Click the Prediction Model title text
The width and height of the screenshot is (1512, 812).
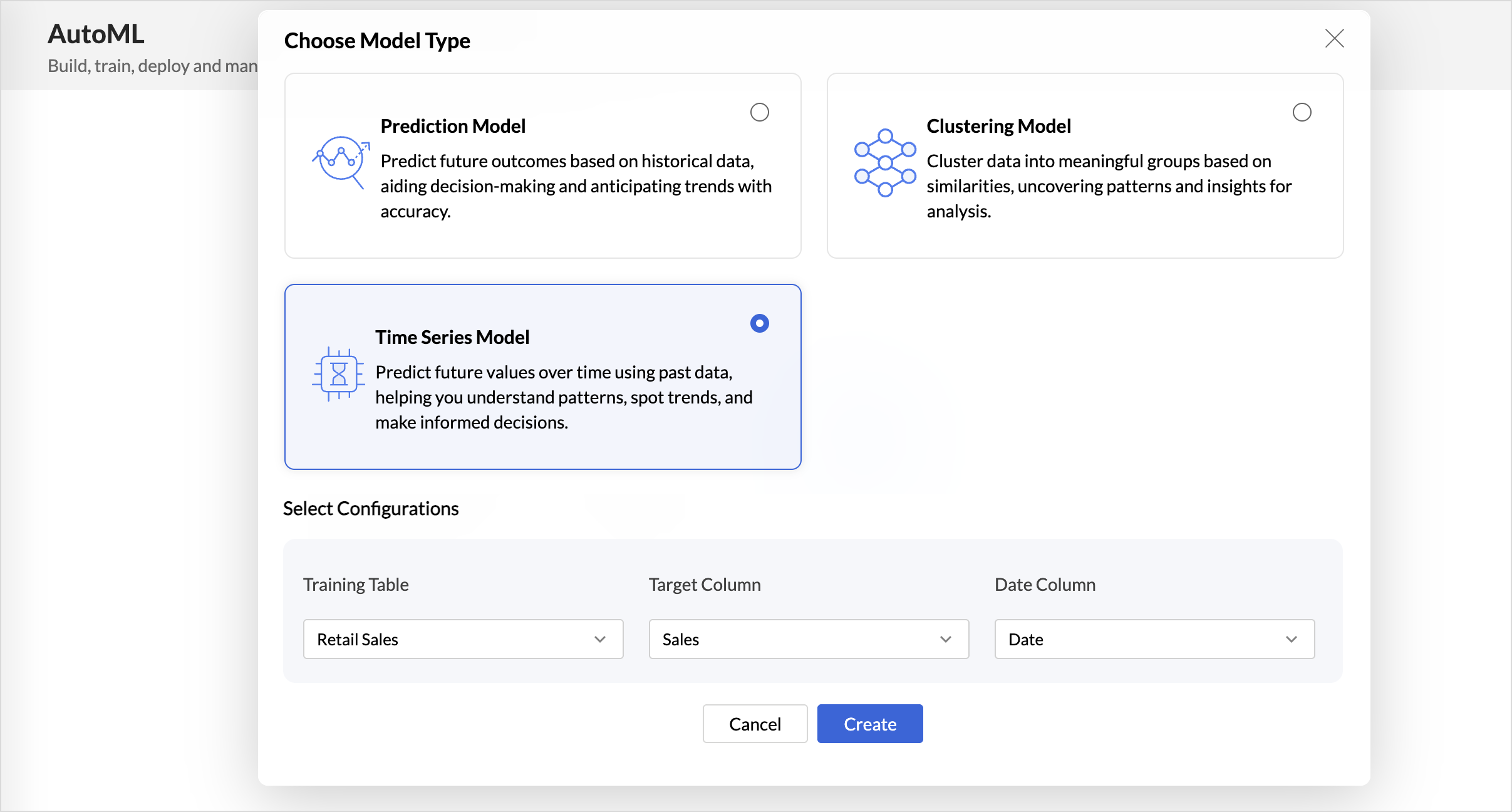click(453, 126)
